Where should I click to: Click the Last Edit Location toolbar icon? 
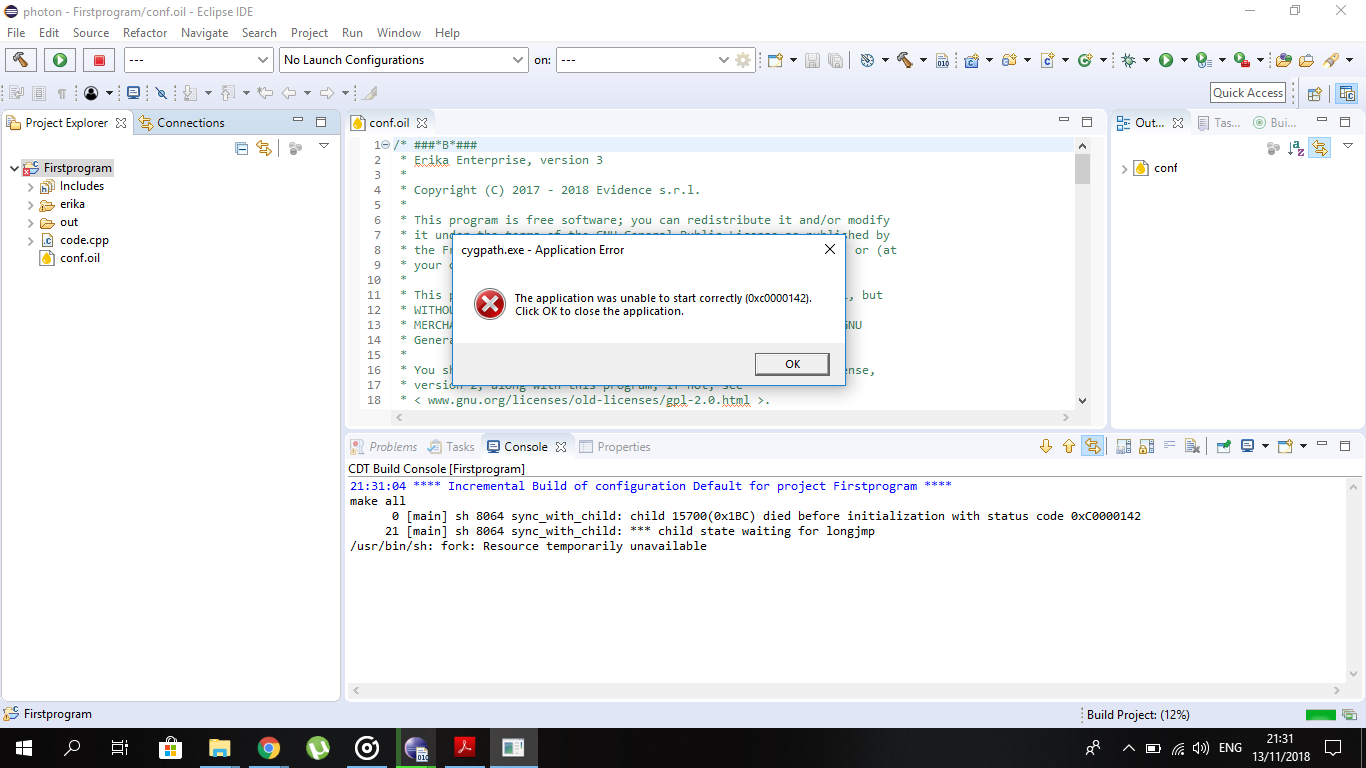click(x=265, y=93)
